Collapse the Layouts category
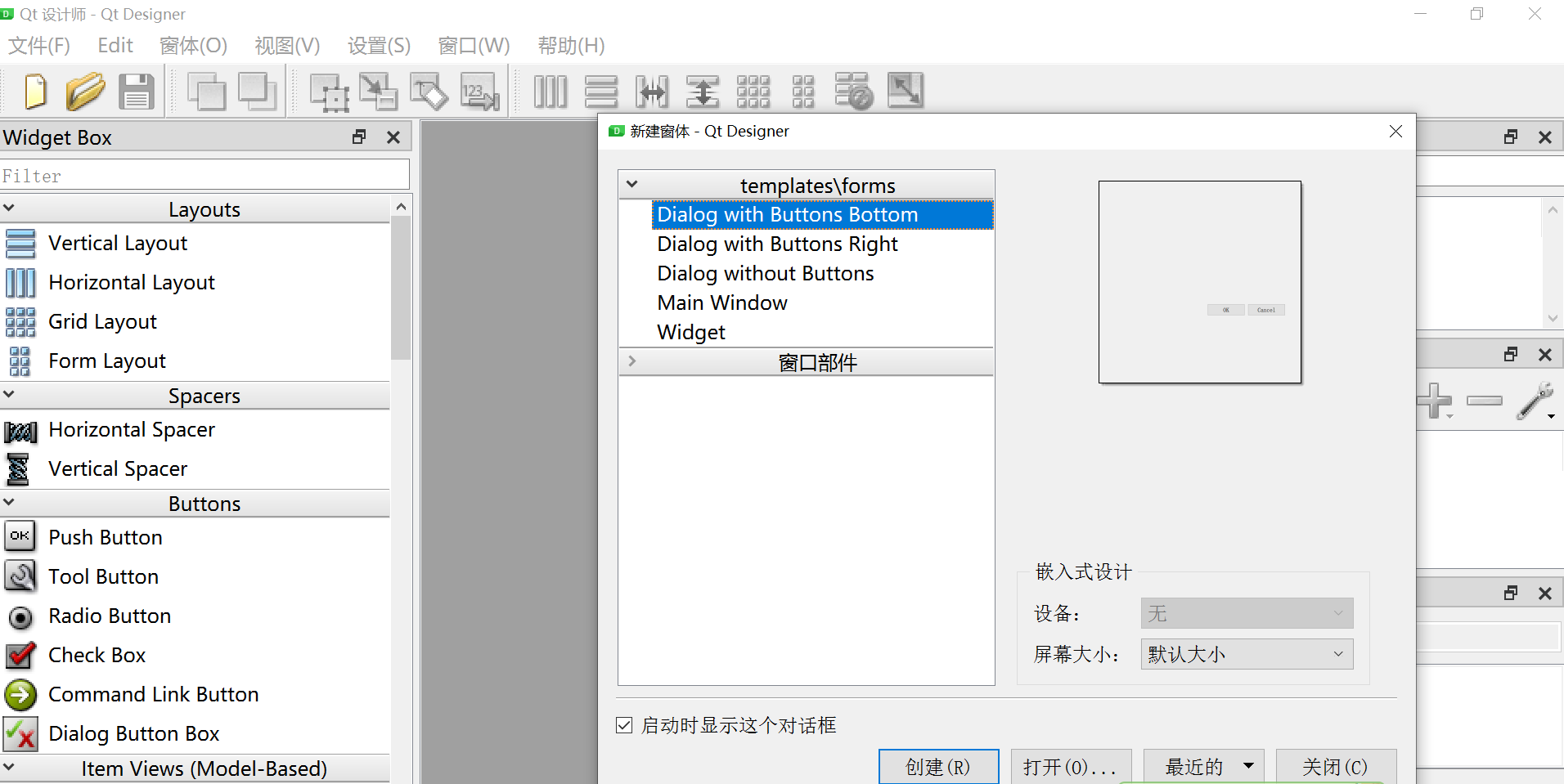Screen dimensions: 1564x784 click(9, 208)
